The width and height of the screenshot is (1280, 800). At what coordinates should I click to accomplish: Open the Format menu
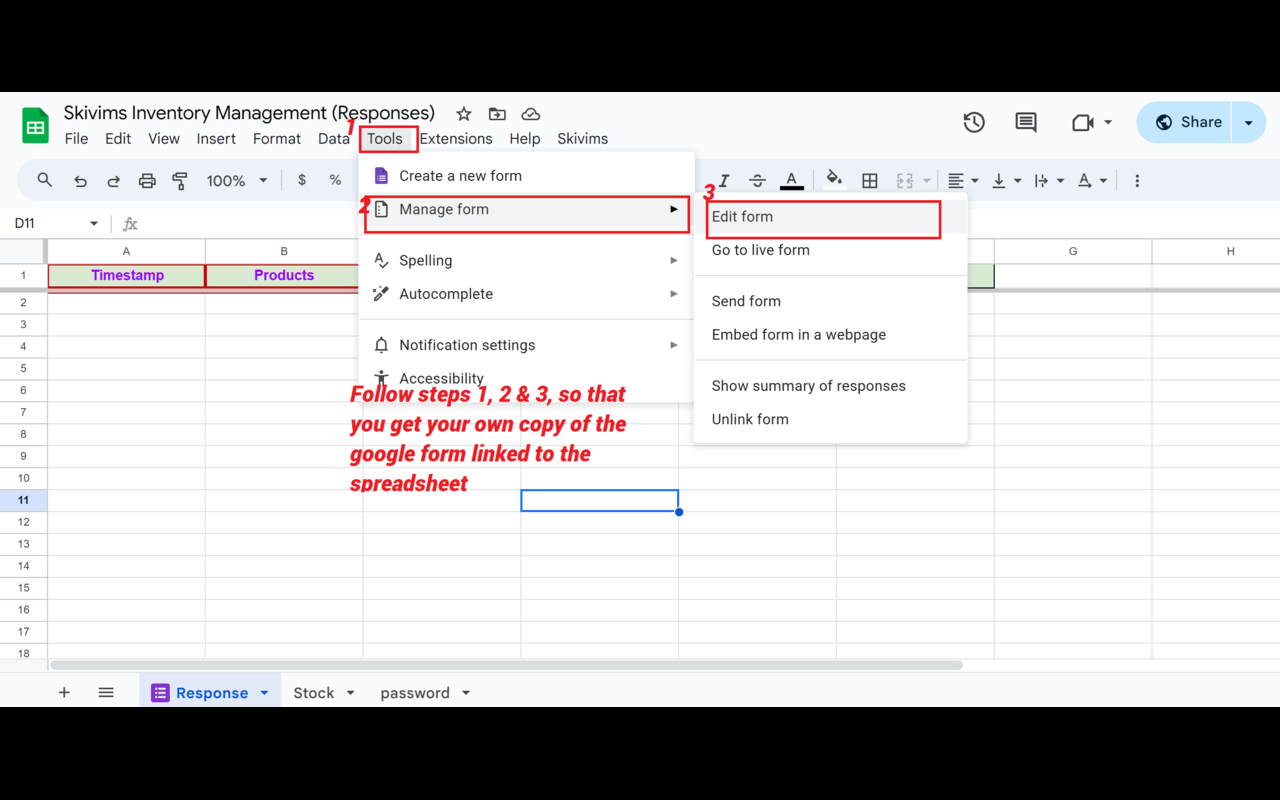tap(277, 139)
